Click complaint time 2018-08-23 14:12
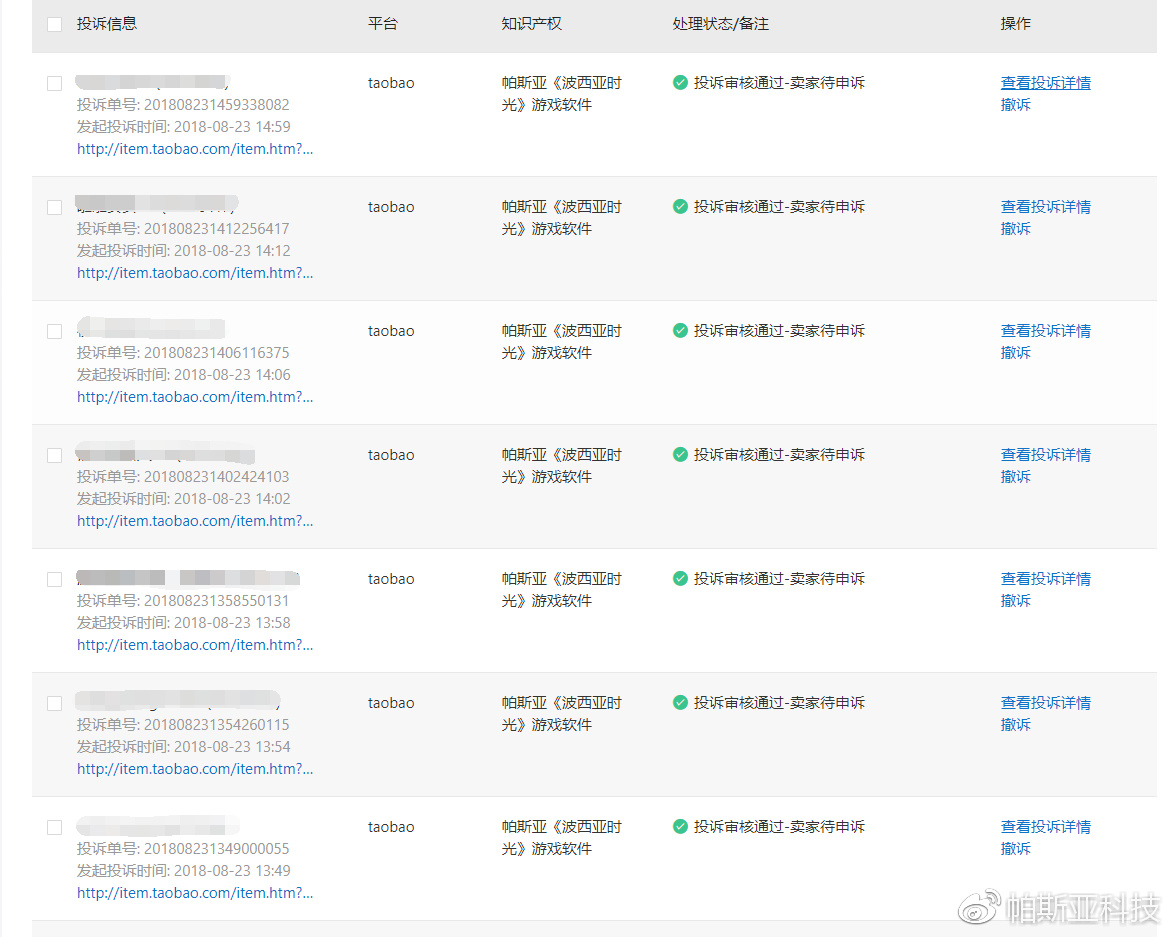The width and height of the screenshot is (1171, 937). (232, 251)
